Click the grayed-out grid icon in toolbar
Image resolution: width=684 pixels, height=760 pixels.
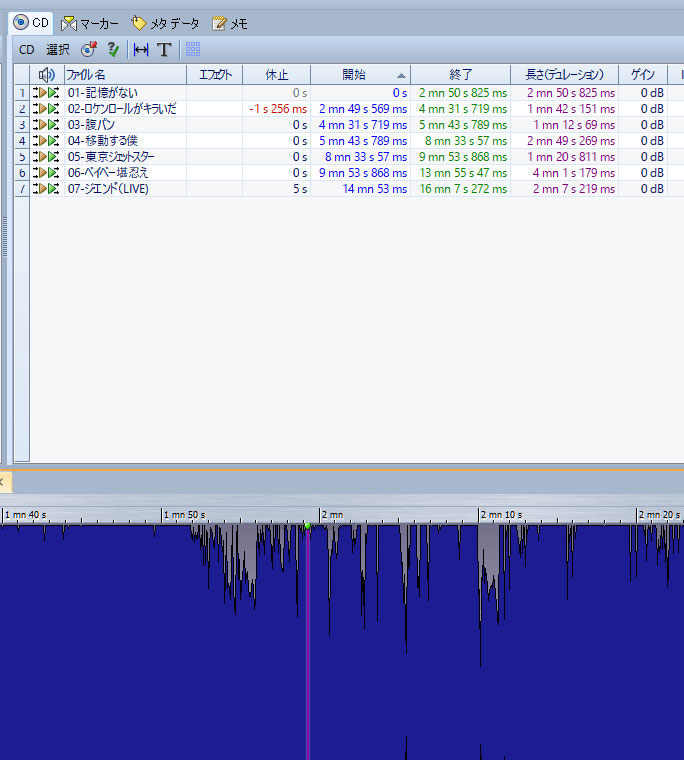193,49
